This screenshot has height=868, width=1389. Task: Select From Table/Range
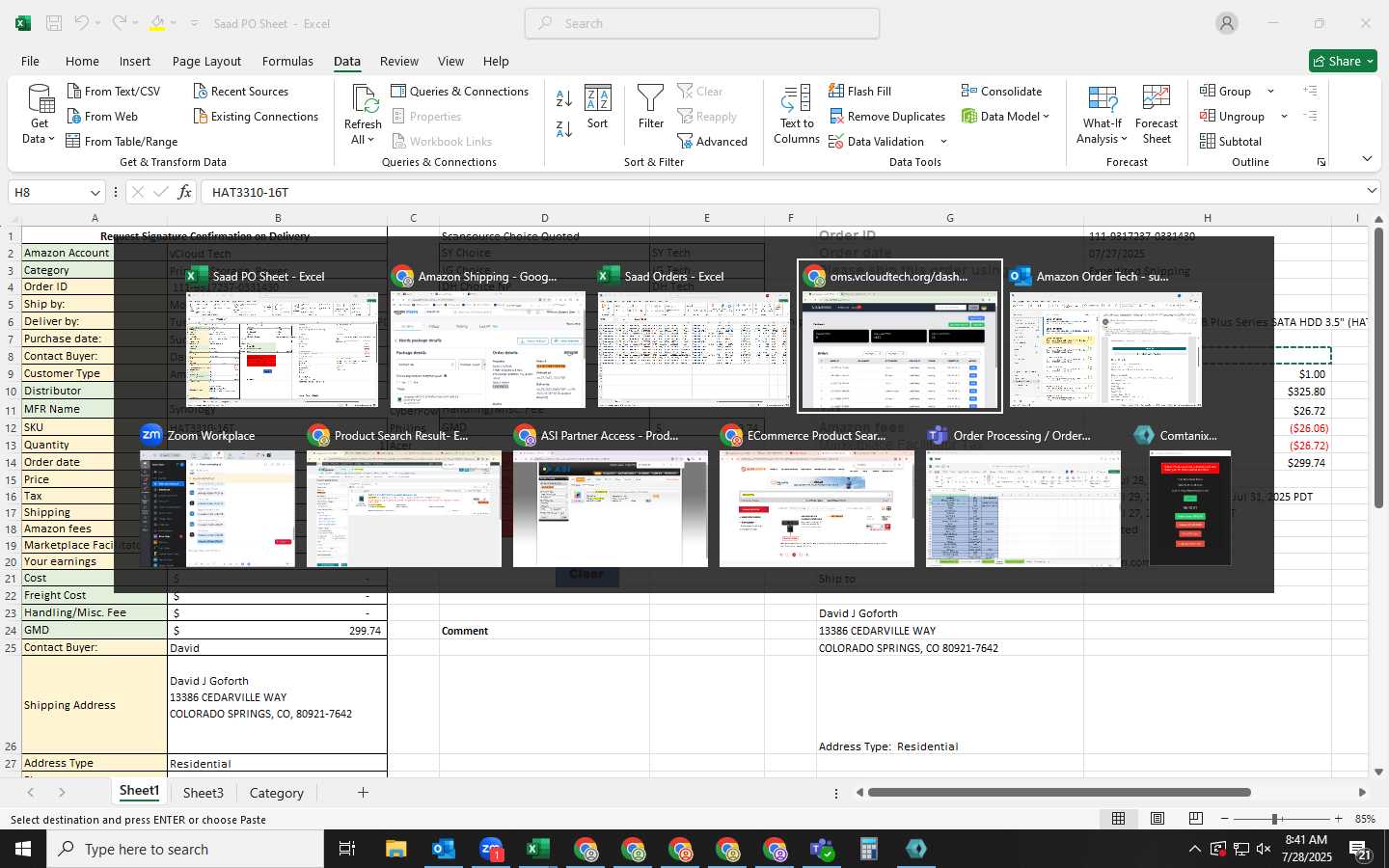[x=122, y=142]
